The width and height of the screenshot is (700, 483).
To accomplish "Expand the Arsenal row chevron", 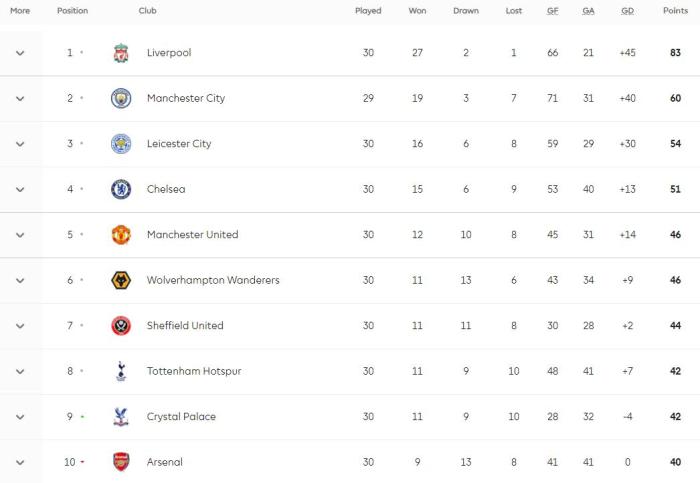I will tap(20, 462).
